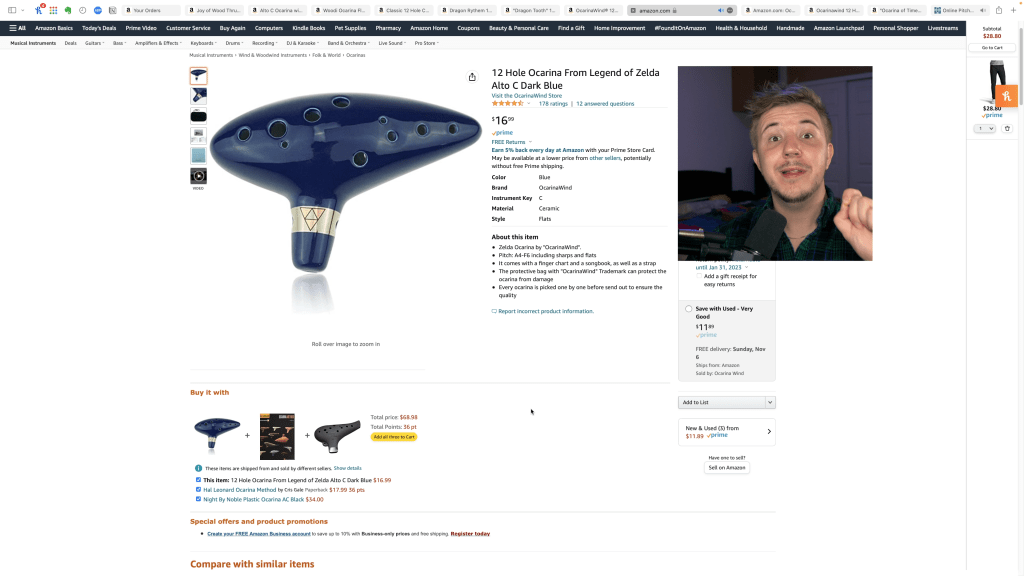Open the Amazon All hamburger menu

pos(18,28)
